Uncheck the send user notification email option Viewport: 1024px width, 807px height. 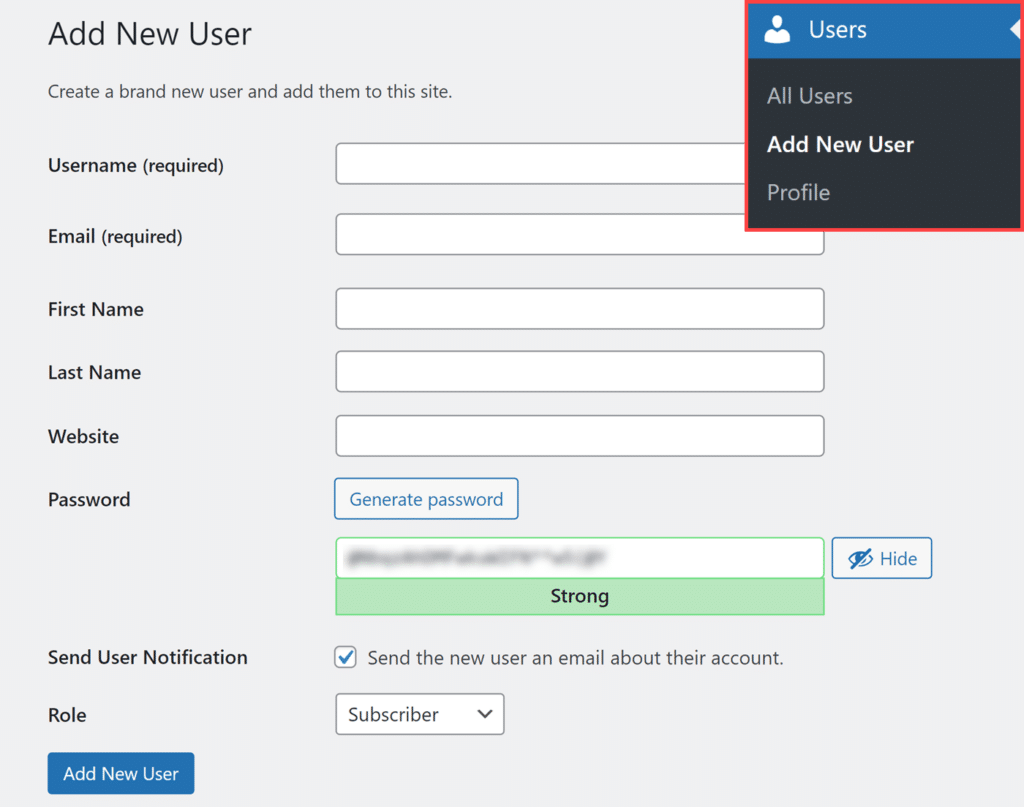(x=345, y=657)
